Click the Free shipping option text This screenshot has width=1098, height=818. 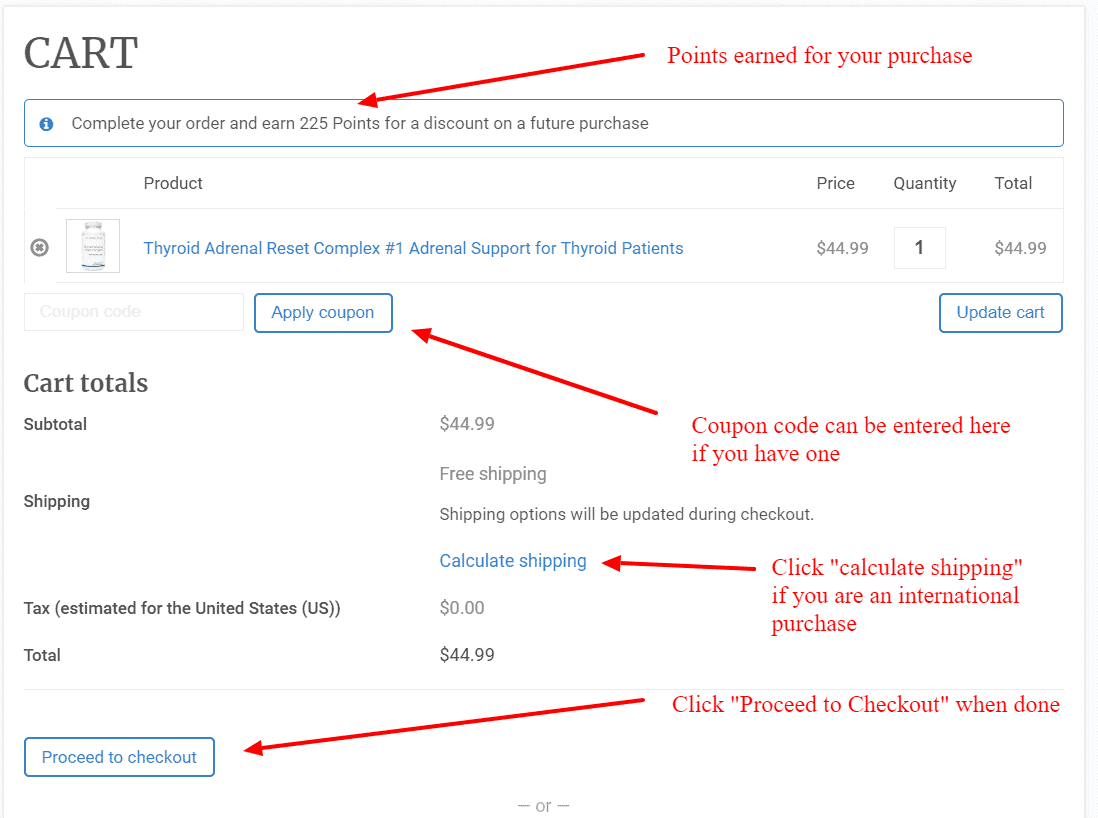click(x=493, y=474)
